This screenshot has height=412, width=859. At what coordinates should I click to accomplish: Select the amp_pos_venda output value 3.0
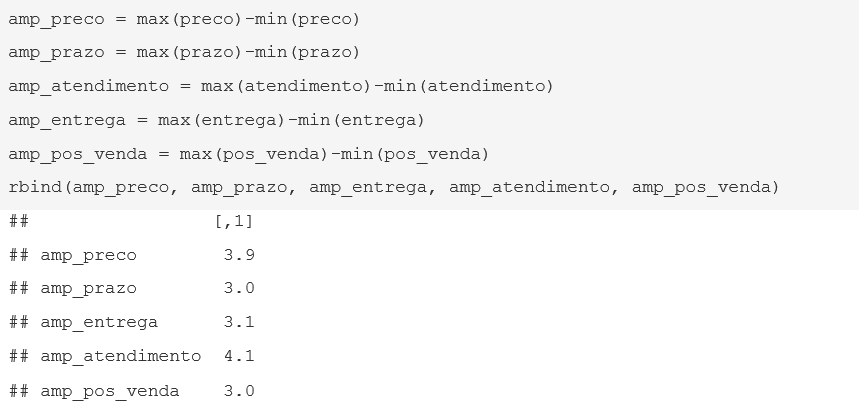[x=239, y=391]
